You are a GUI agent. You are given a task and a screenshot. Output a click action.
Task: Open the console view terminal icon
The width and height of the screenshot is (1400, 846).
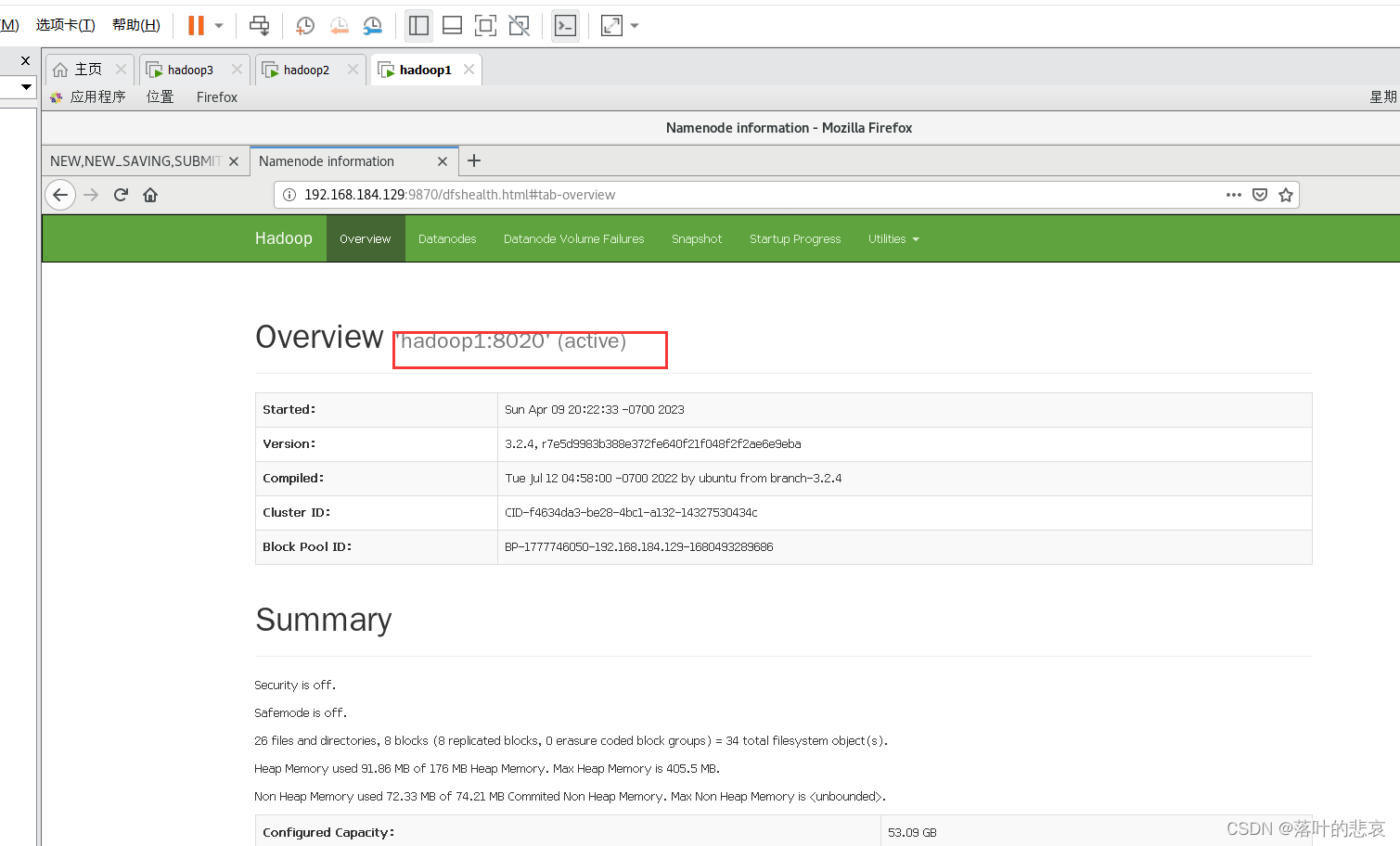pos(565,26)
